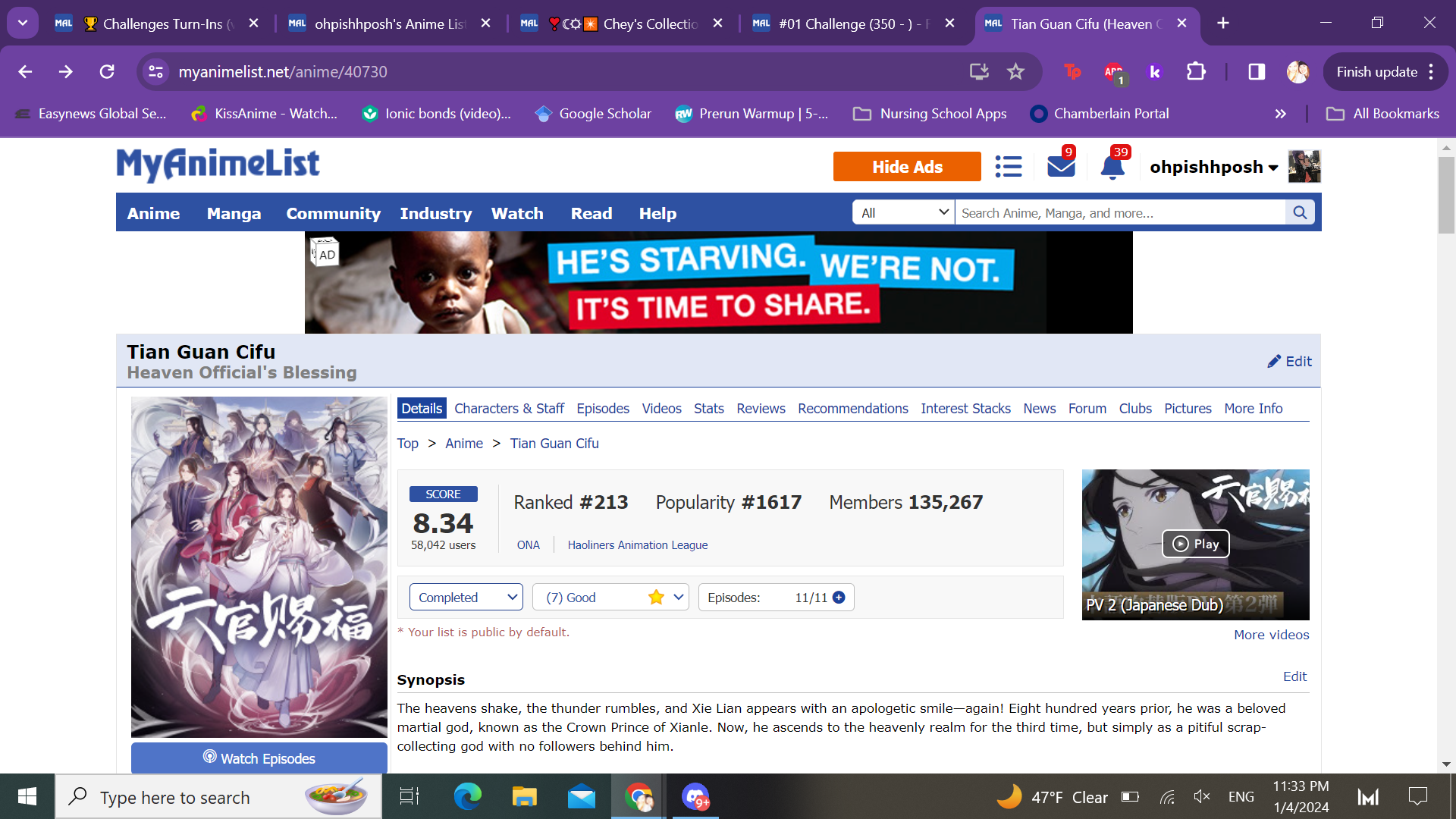Open the Haoliners Animation League link
Image resolution: width=1456 pixels, height=819 pixels.
pos(637,545)
